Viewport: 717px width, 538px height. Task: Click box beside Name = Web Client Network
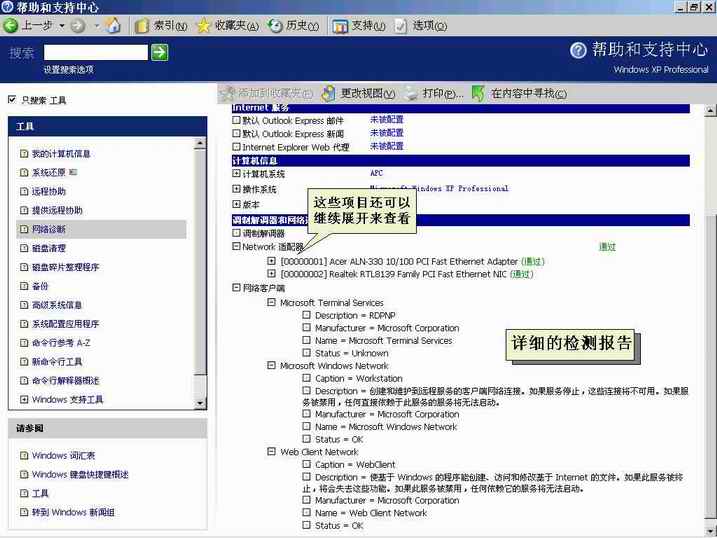tap(306, 512)
